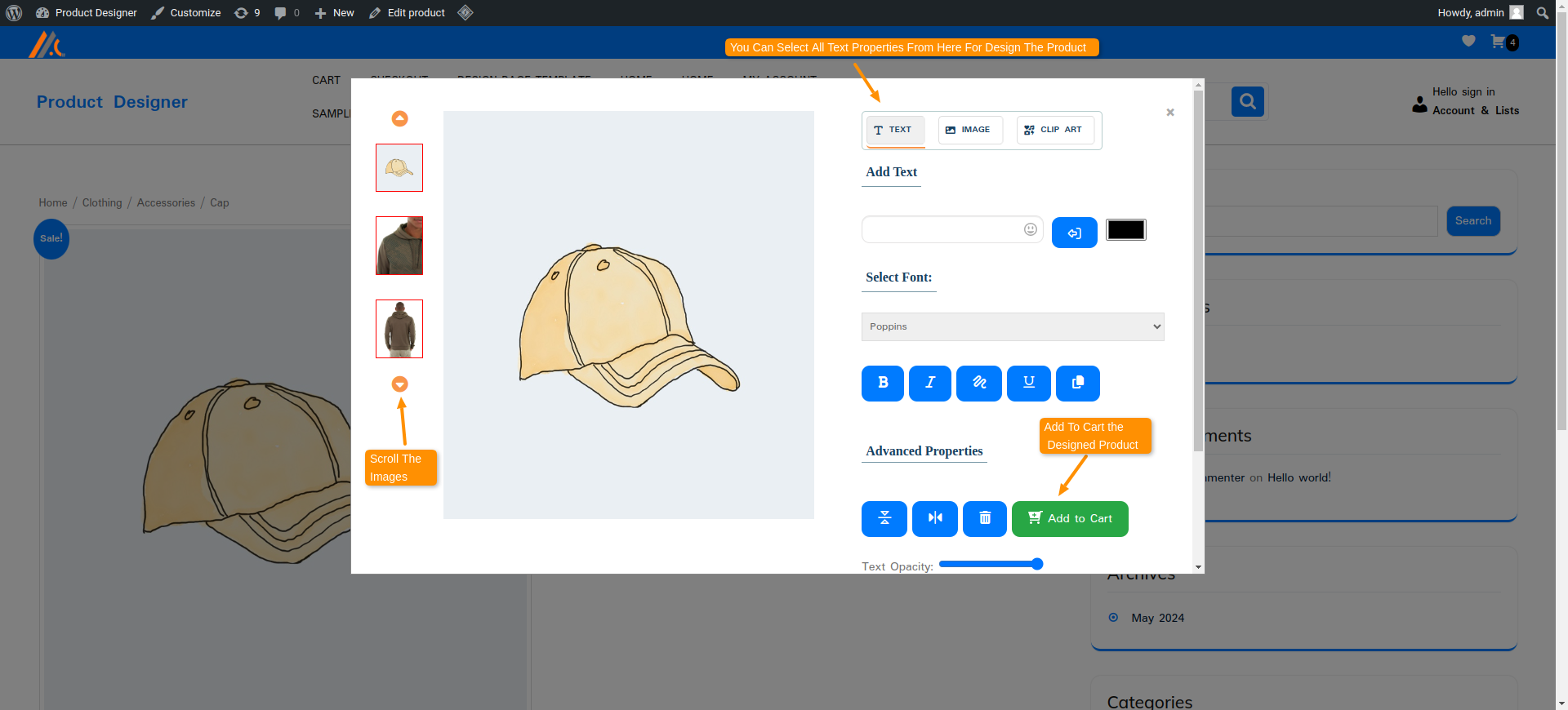Toggle italic text formatting

coord(930,384)
